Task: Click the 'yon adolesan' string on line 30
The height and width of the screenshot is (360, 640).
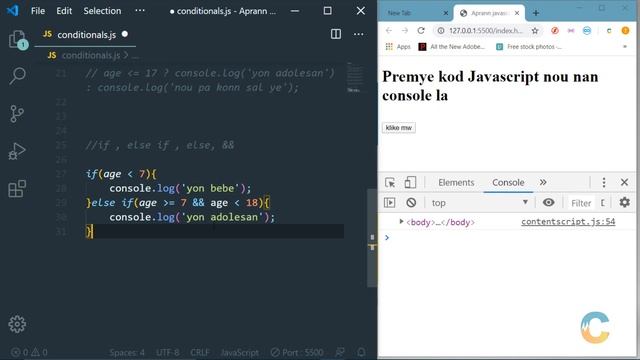Action: 223,217
